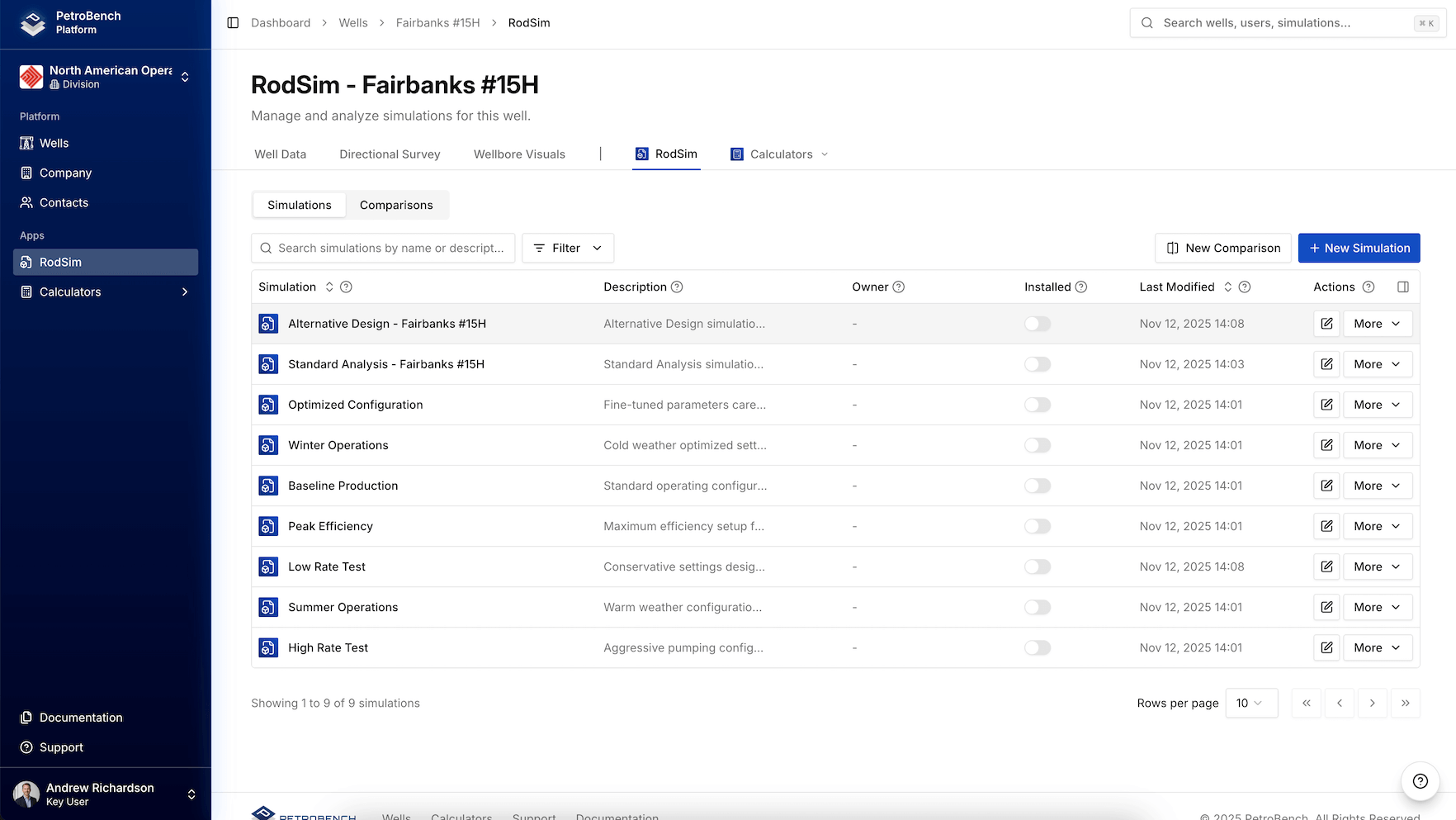Click the New Simulation button
Image resolution: width=1456 pixels, height=820 pixels.
pos(1359,248)
